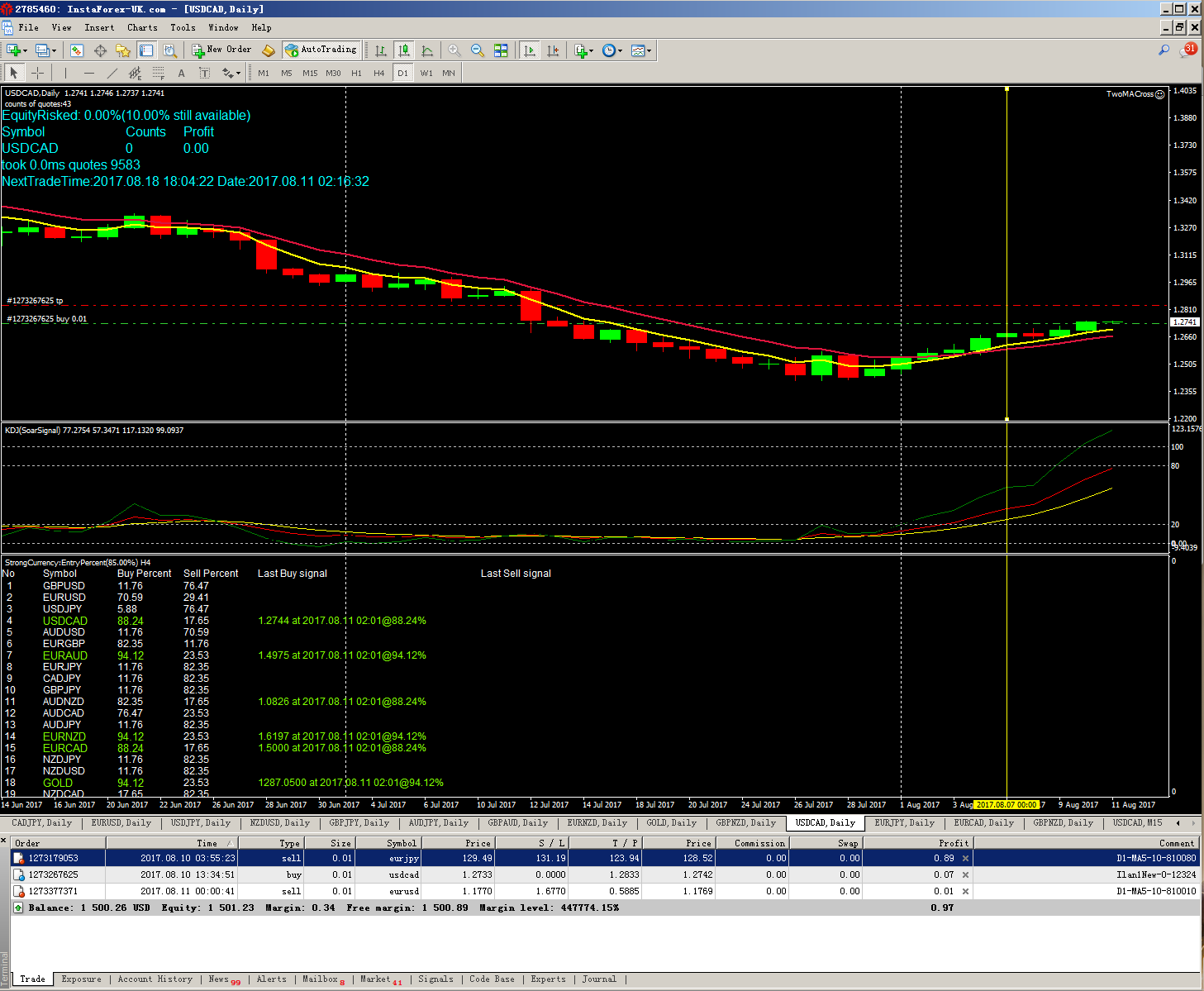Open the Profiles toolbar icon
This screenshot has height=991, width=1204.
click(42, 50)
